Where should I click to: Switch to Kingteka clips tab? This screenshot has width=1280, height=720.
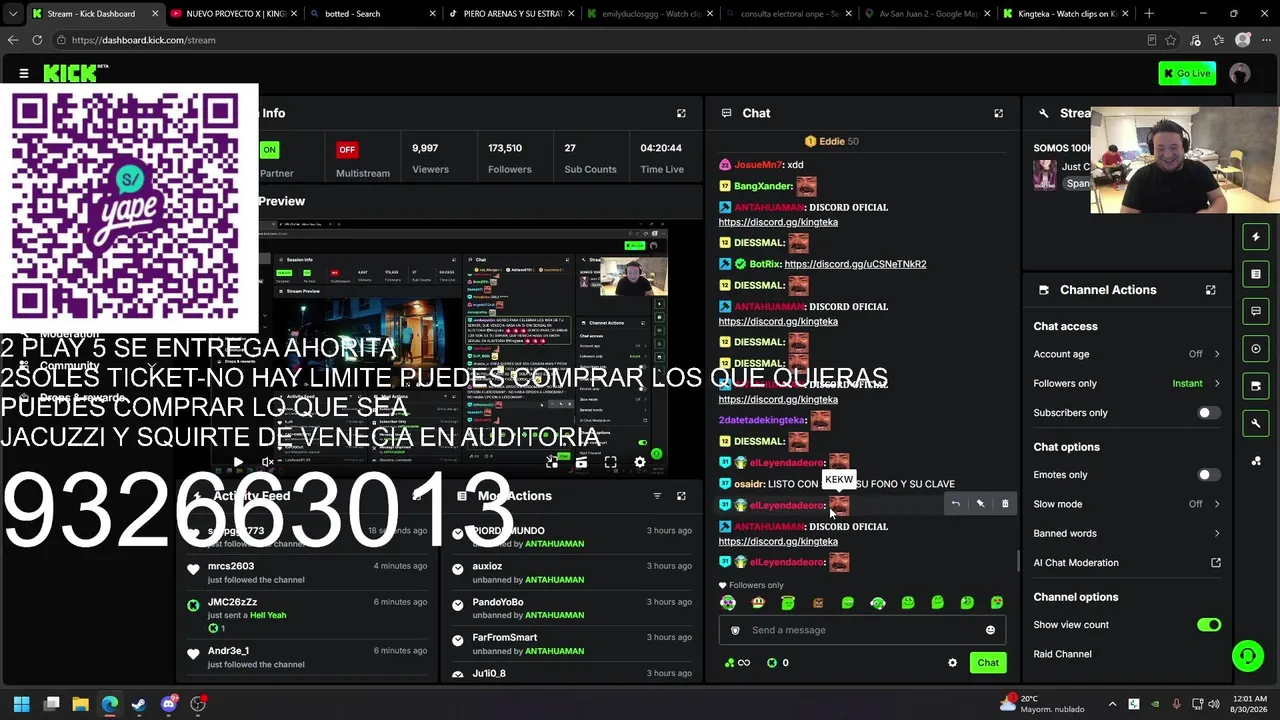tap(1064, 14)
